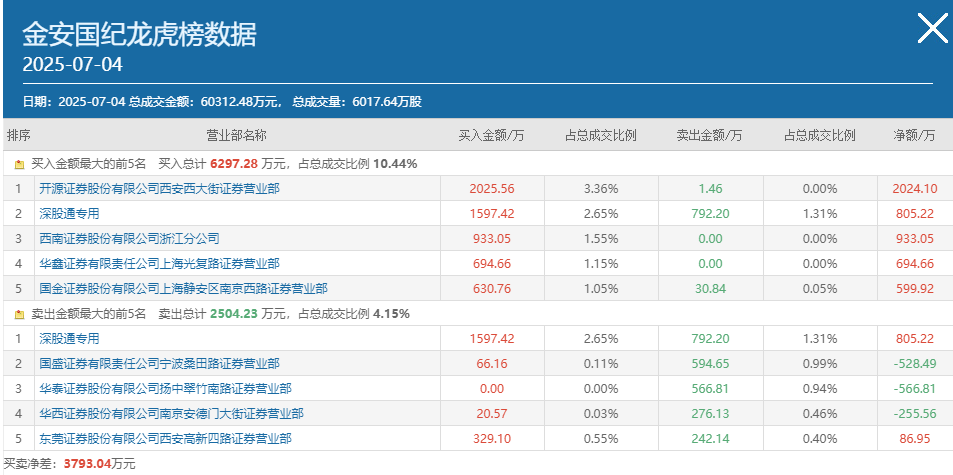Close the 金安国纪龙虎榜数据 dialog
Viewport: 953px width, 475px height.
932,29
